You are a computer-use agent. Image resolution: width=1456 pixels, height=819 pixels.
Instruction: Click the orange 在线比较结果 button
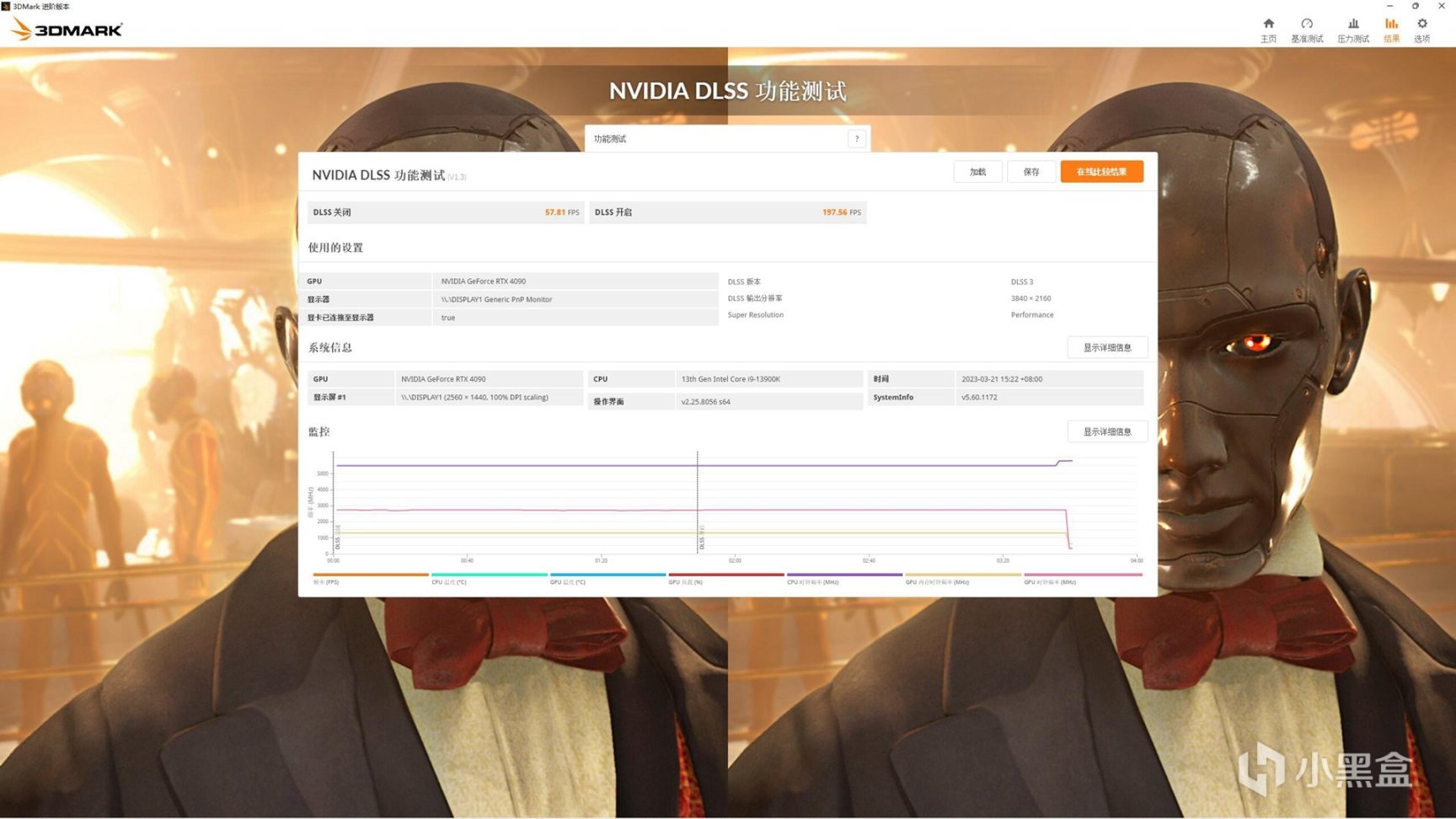(1102, 172)
